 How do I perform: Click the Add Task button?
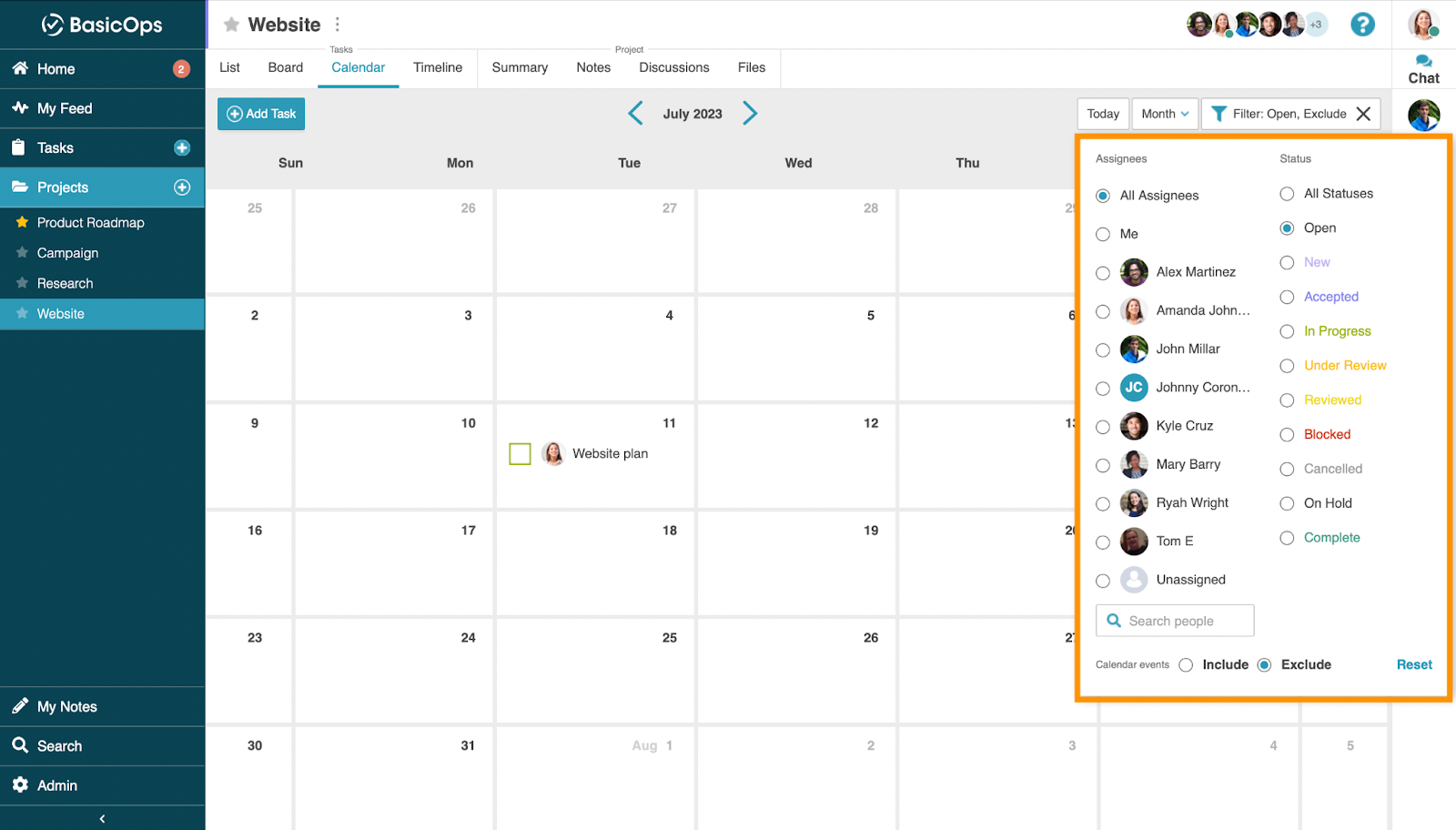pyautogui.click(x=261, y=114)
